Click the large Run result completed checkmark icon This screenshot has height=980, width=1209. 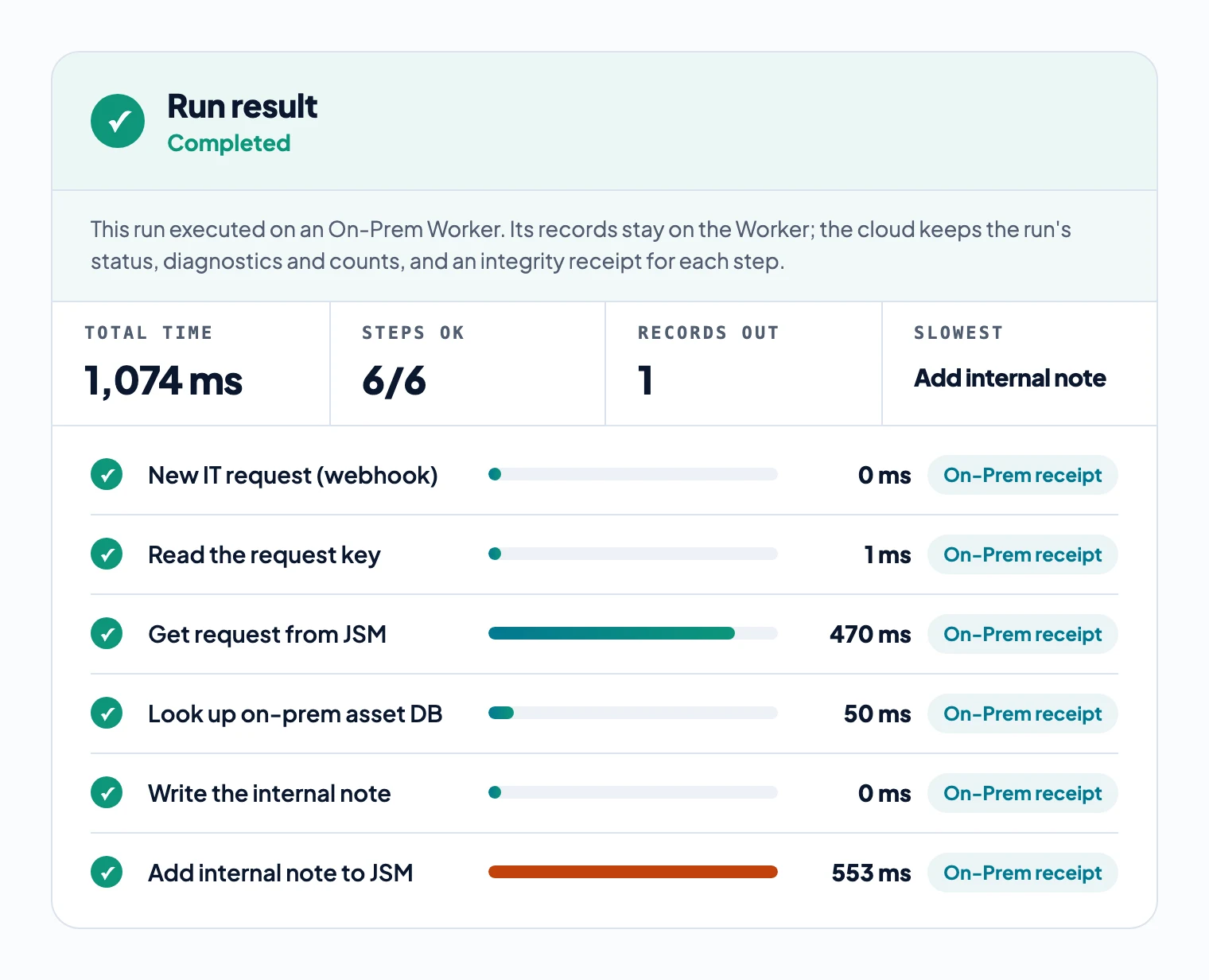point(118,121)
